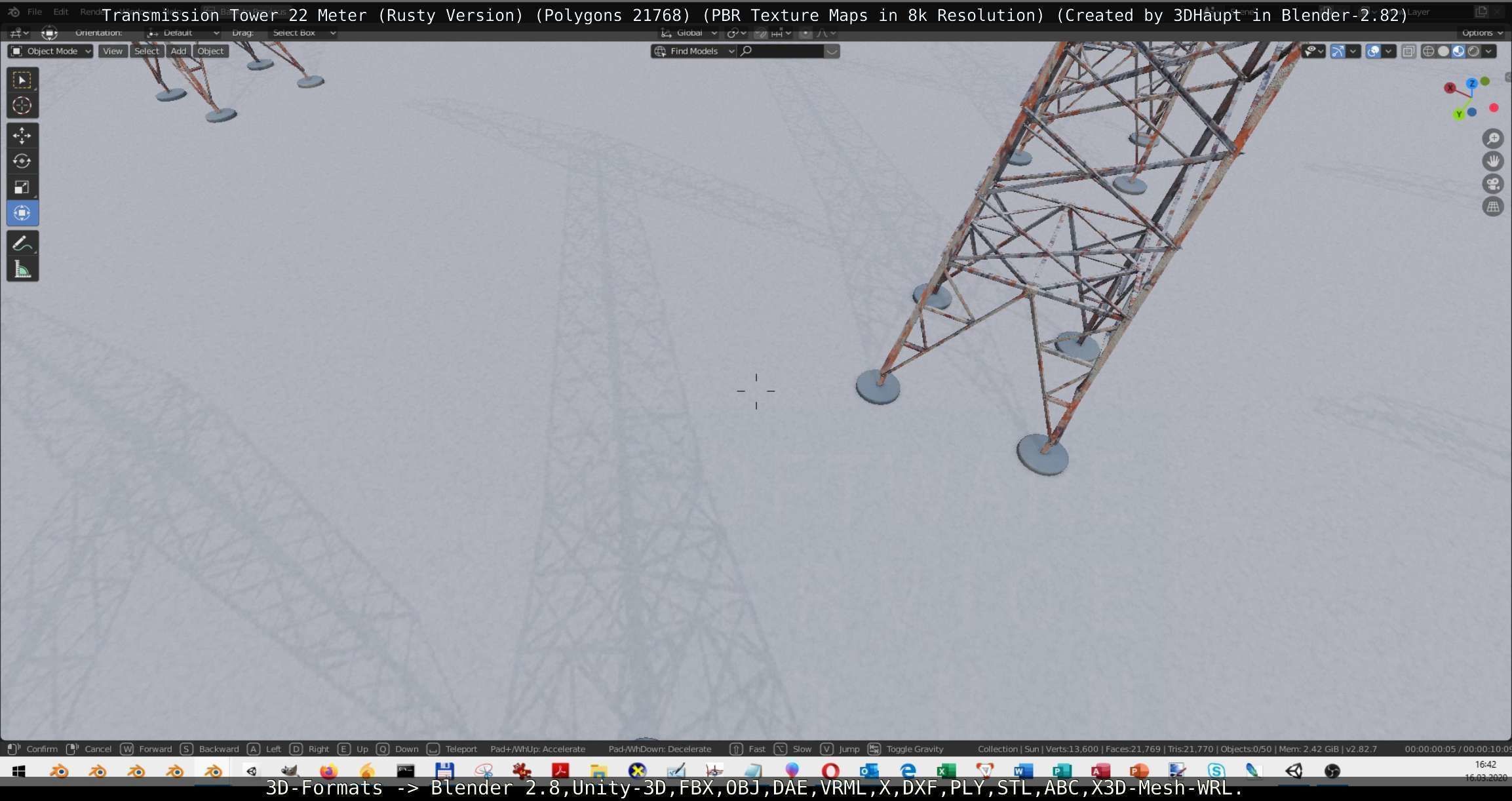Image resolution: width=1512 pixels, height=801 pixels.
Task: Click the Blender logo menu icon
Action: [x=14, y=12]
